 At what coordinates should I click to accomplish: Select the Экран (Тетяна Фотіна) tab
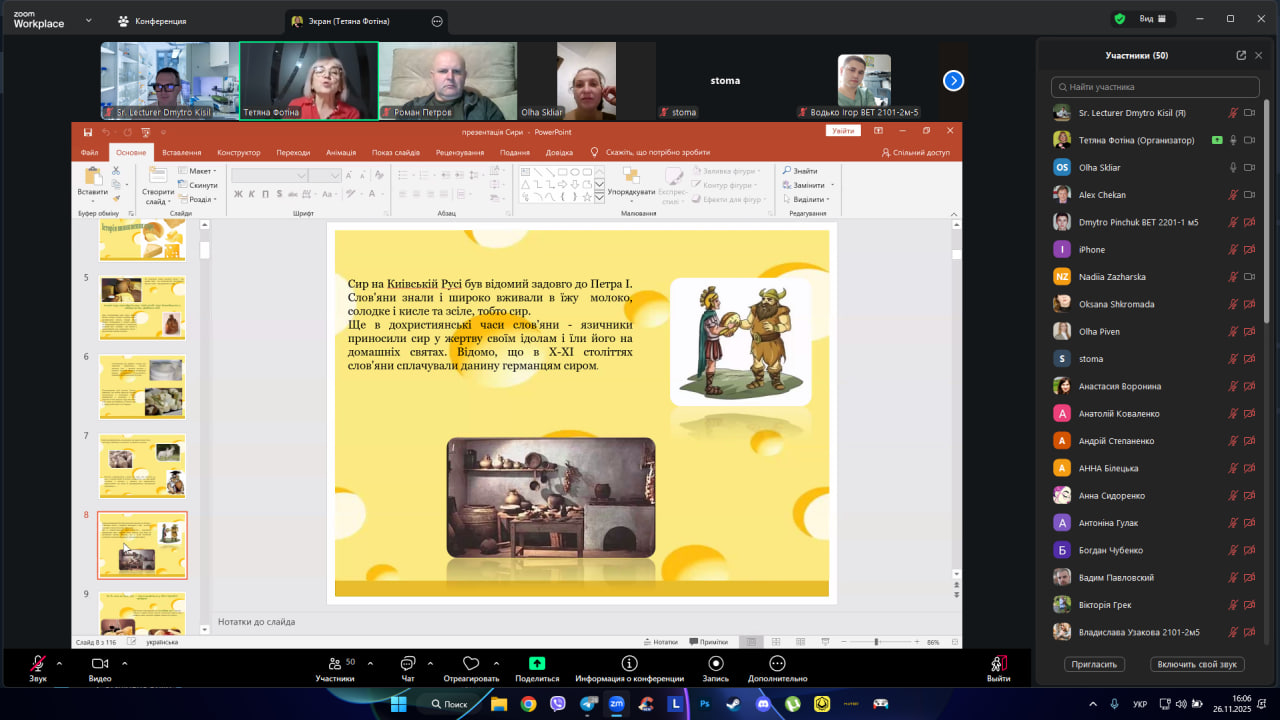pyautogui.click(x=350, y=21)
